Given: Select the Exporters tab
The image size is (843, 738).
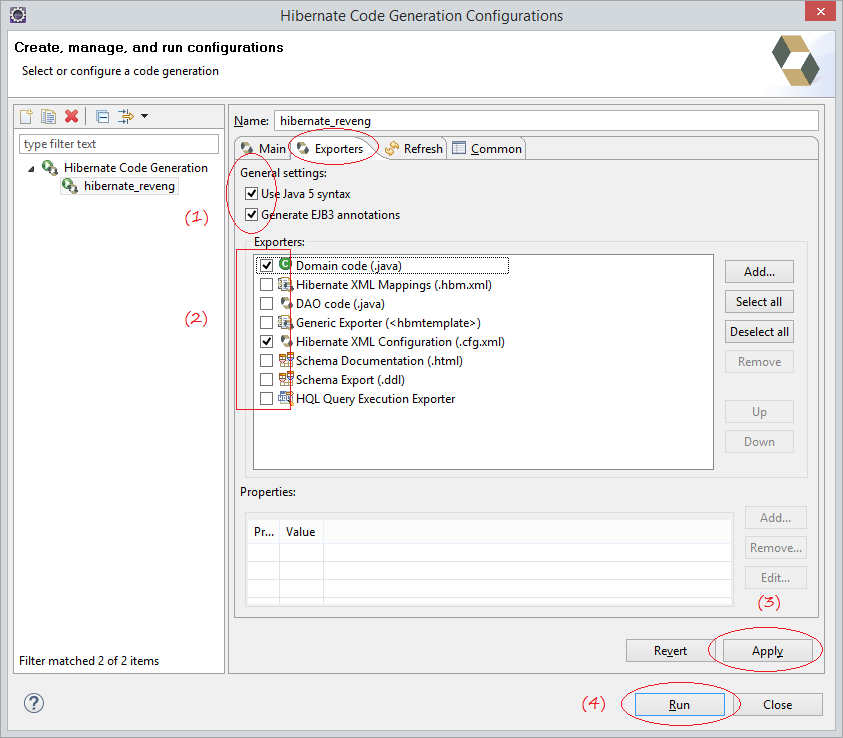Looking at the screenshot, I should click(x=331, y=148).
